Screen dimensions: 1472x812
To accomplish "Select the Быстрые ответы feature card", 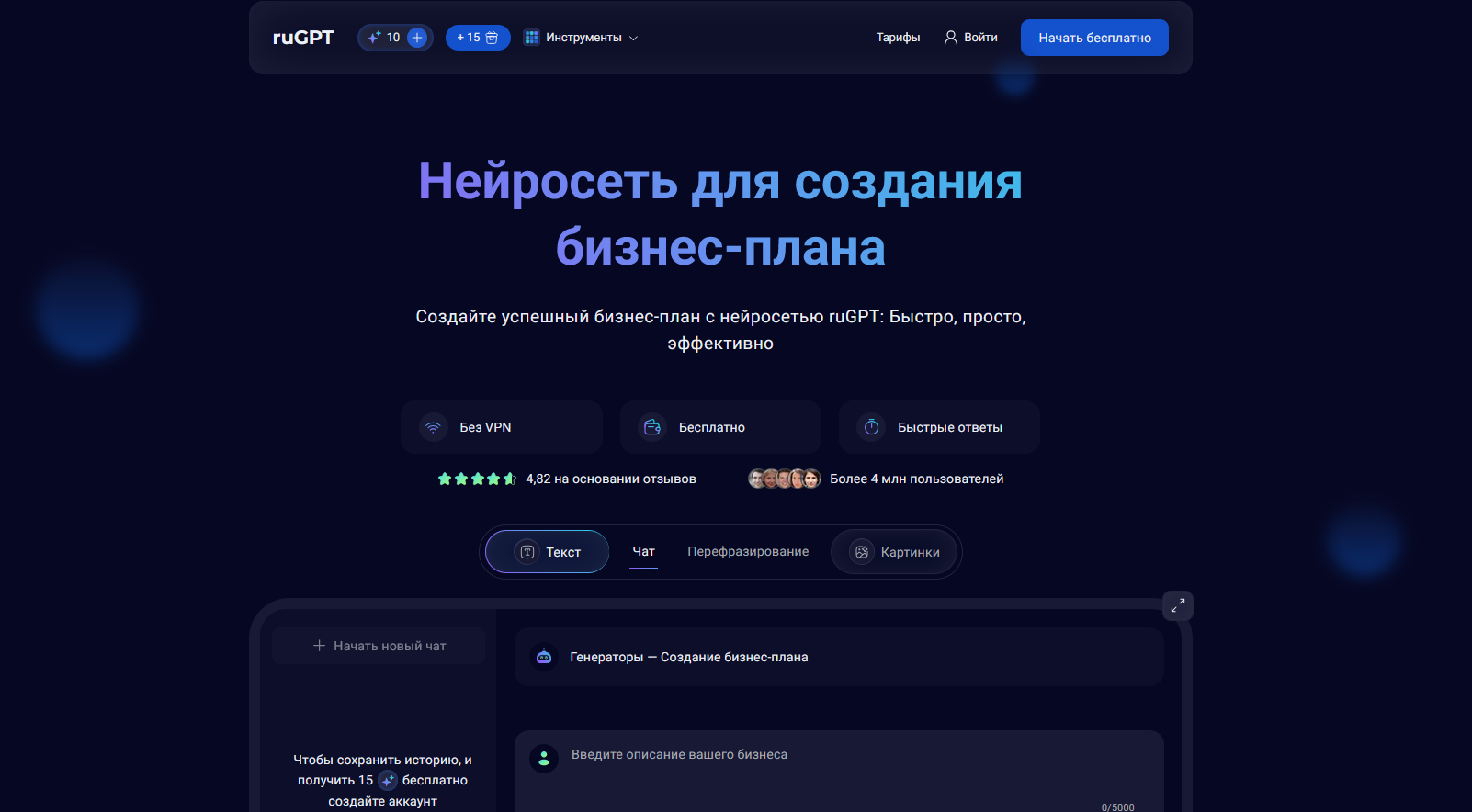I will [x=939, y=427].
